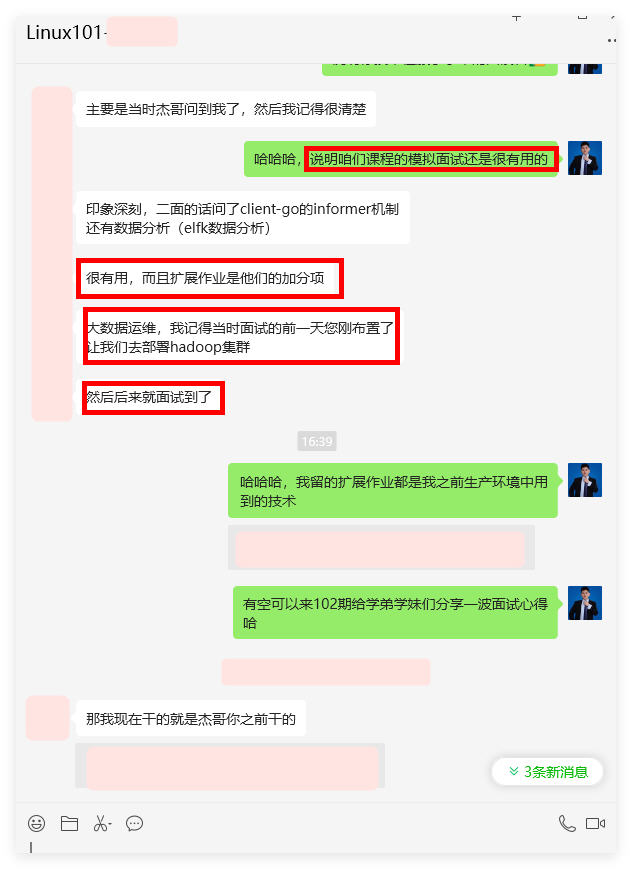The height and width of the screenshot is (869, 632).
Task: Open the emoji picker smiley icon
Action: tap(37, 823)
